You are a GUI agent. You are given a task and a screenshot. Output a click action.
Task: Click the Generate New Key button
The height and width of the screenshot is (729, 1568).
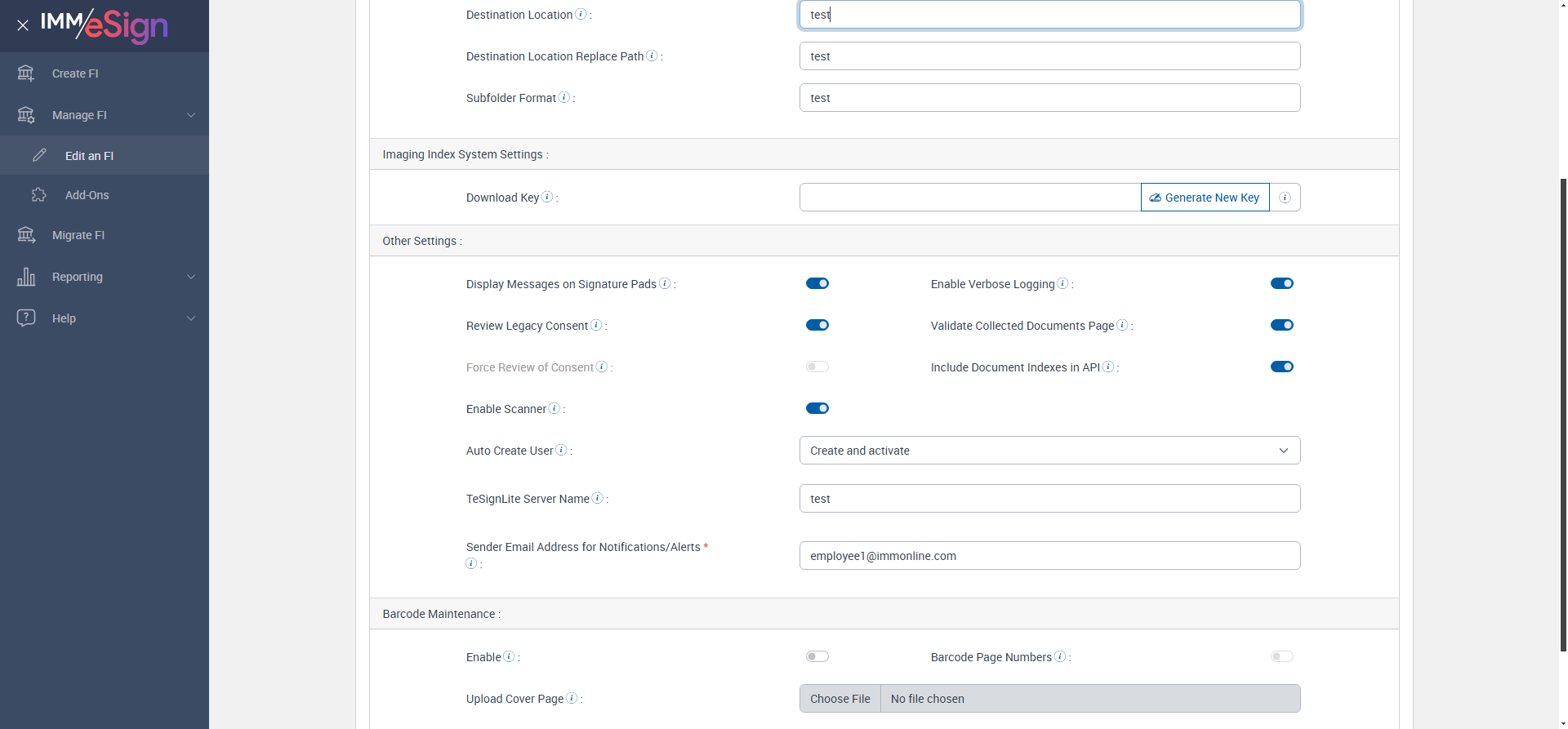pos(1205,198)
